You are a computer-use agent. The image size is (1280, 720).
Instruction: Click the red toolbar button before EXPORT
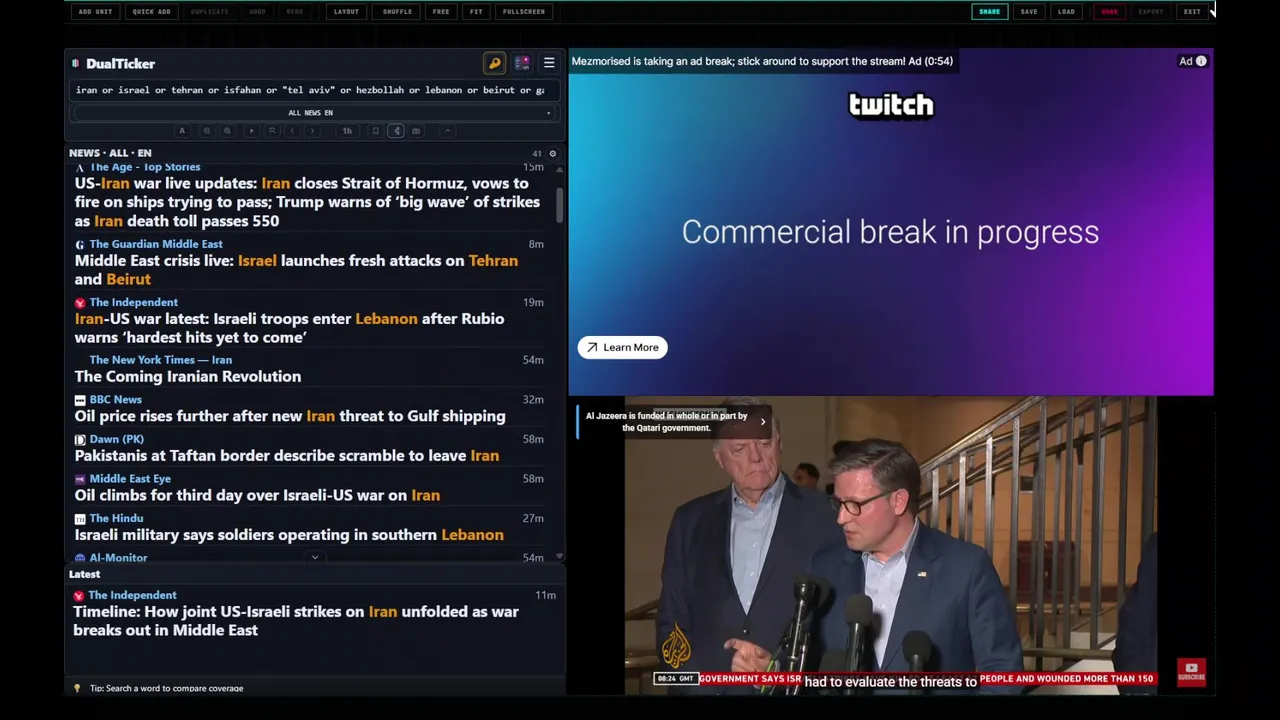pyautogui.click(x=1109, y=12)
